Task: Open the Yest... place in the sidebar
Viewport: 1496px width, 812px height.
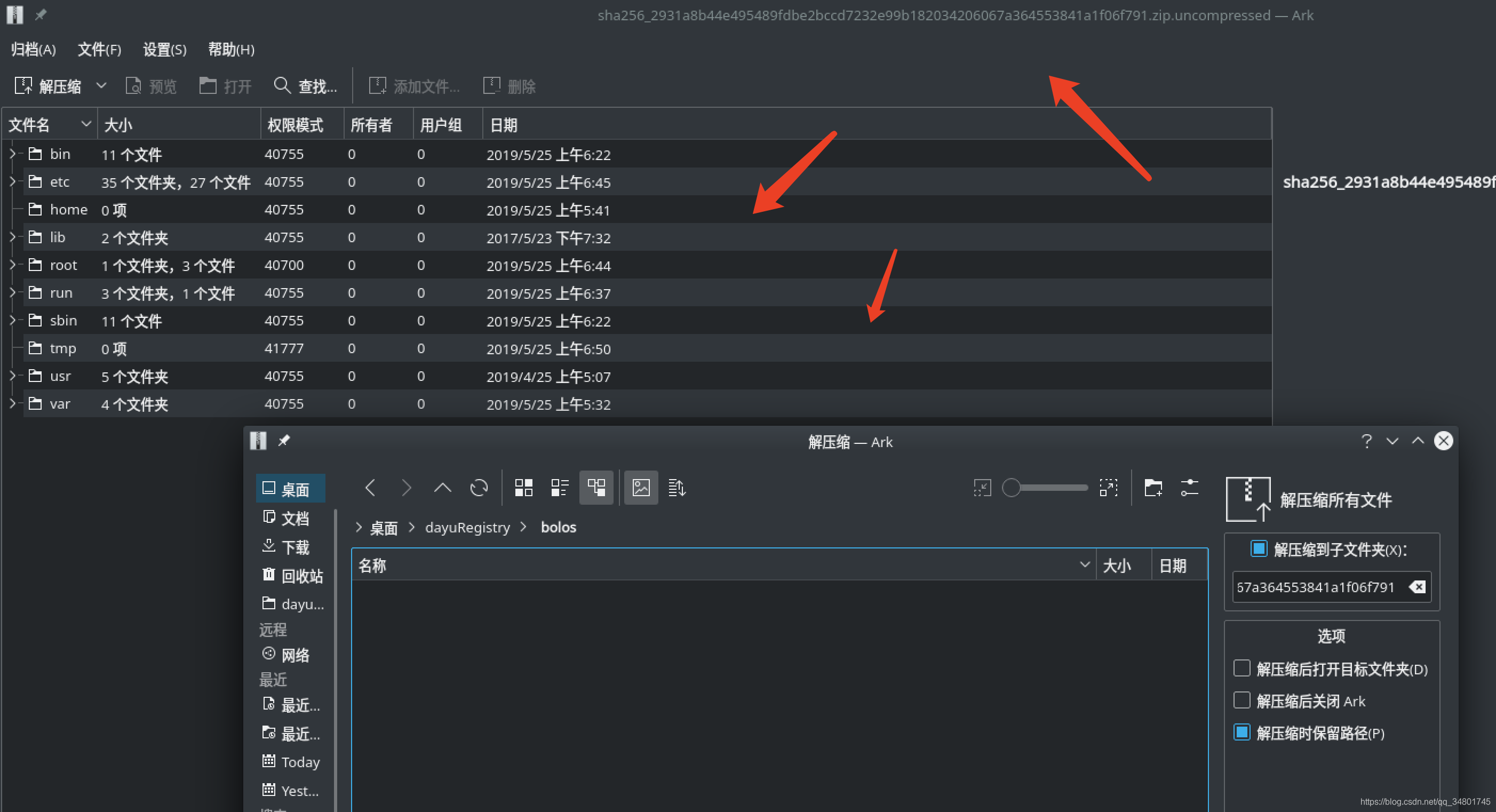Action: click(290, 791)
